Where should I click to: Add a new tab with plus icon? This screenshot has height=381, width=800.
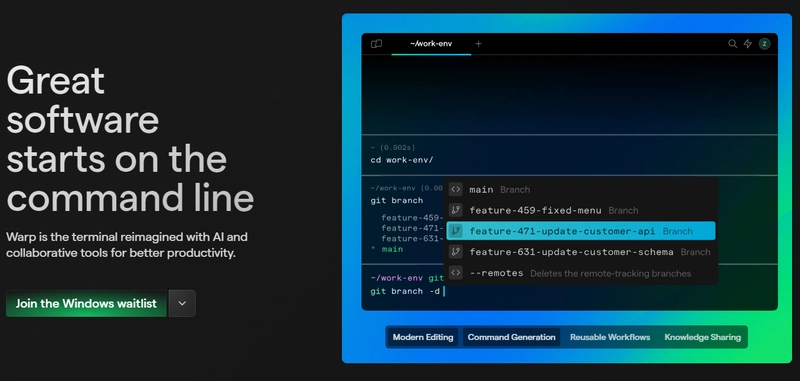[x=478, y=44]
